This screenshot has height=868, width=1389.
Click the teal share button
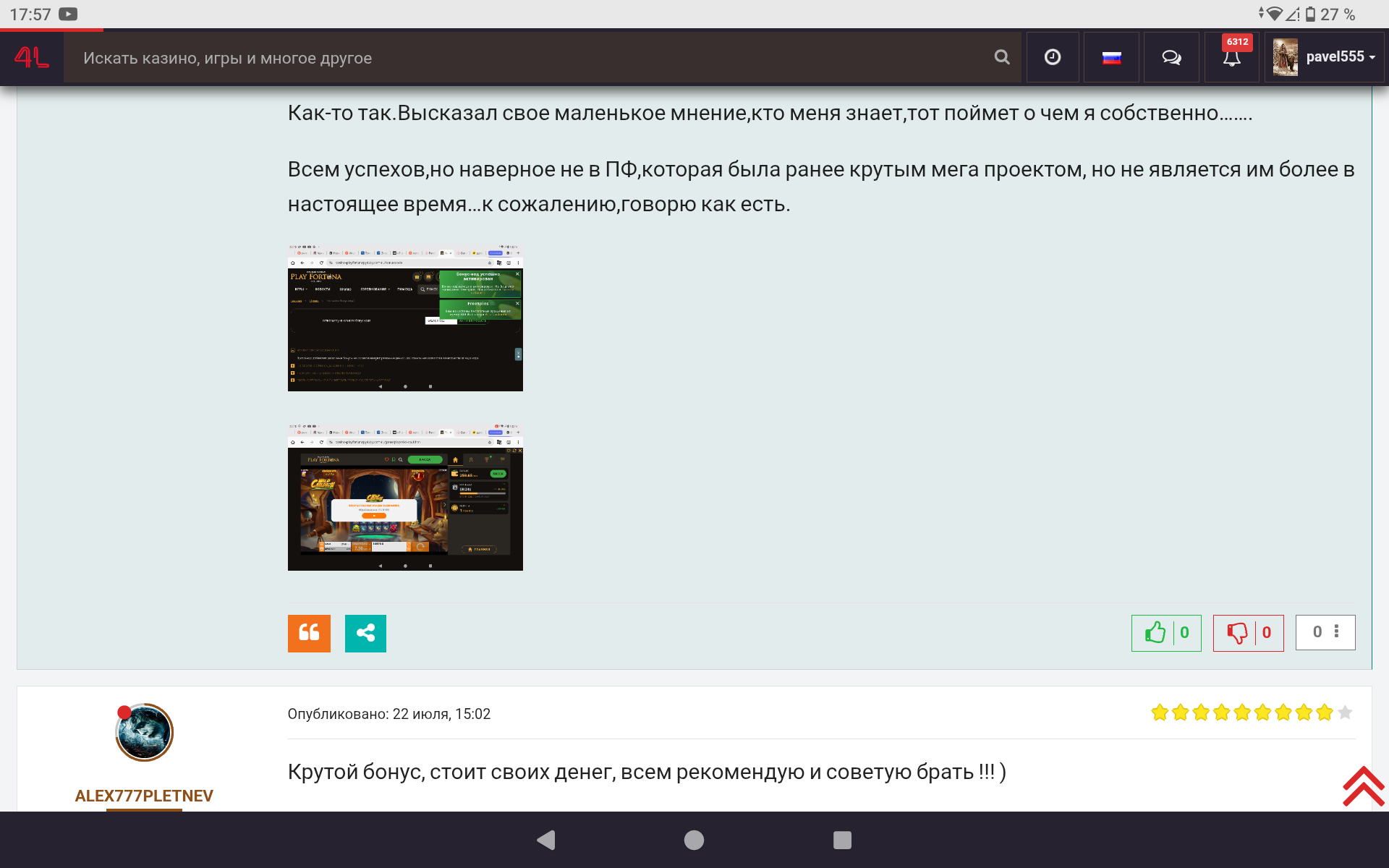[365, 633]
